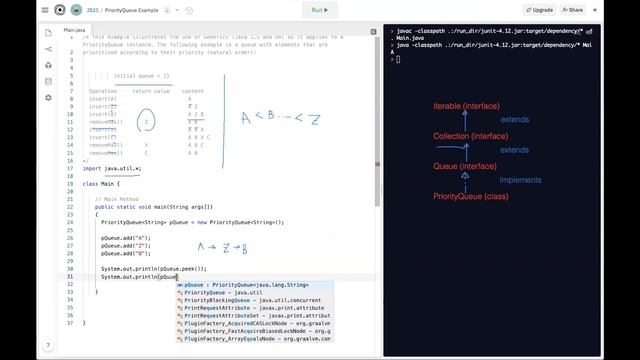Click the console terminal prompt cursor
The height and width of the screenshot is (360, 640).
click(x=398, y=60)
